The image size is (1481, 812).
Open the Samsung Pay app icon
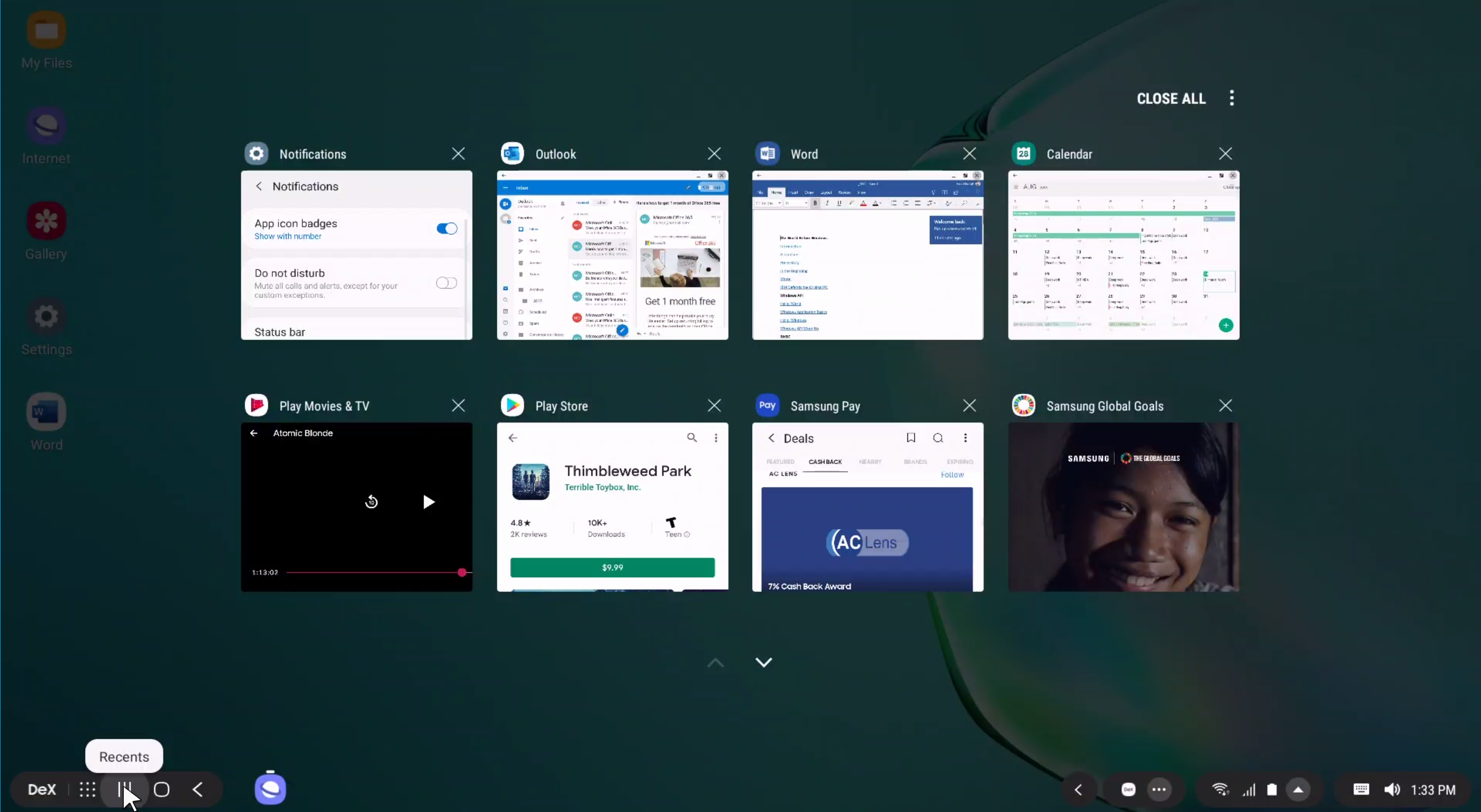768,405
